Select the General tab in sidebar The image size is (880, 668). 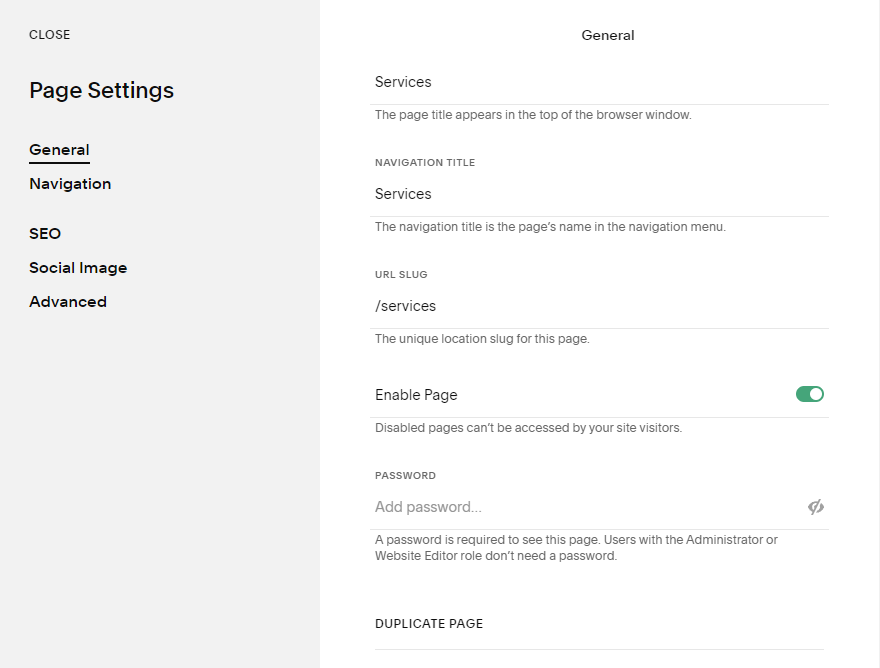point(59,150)
